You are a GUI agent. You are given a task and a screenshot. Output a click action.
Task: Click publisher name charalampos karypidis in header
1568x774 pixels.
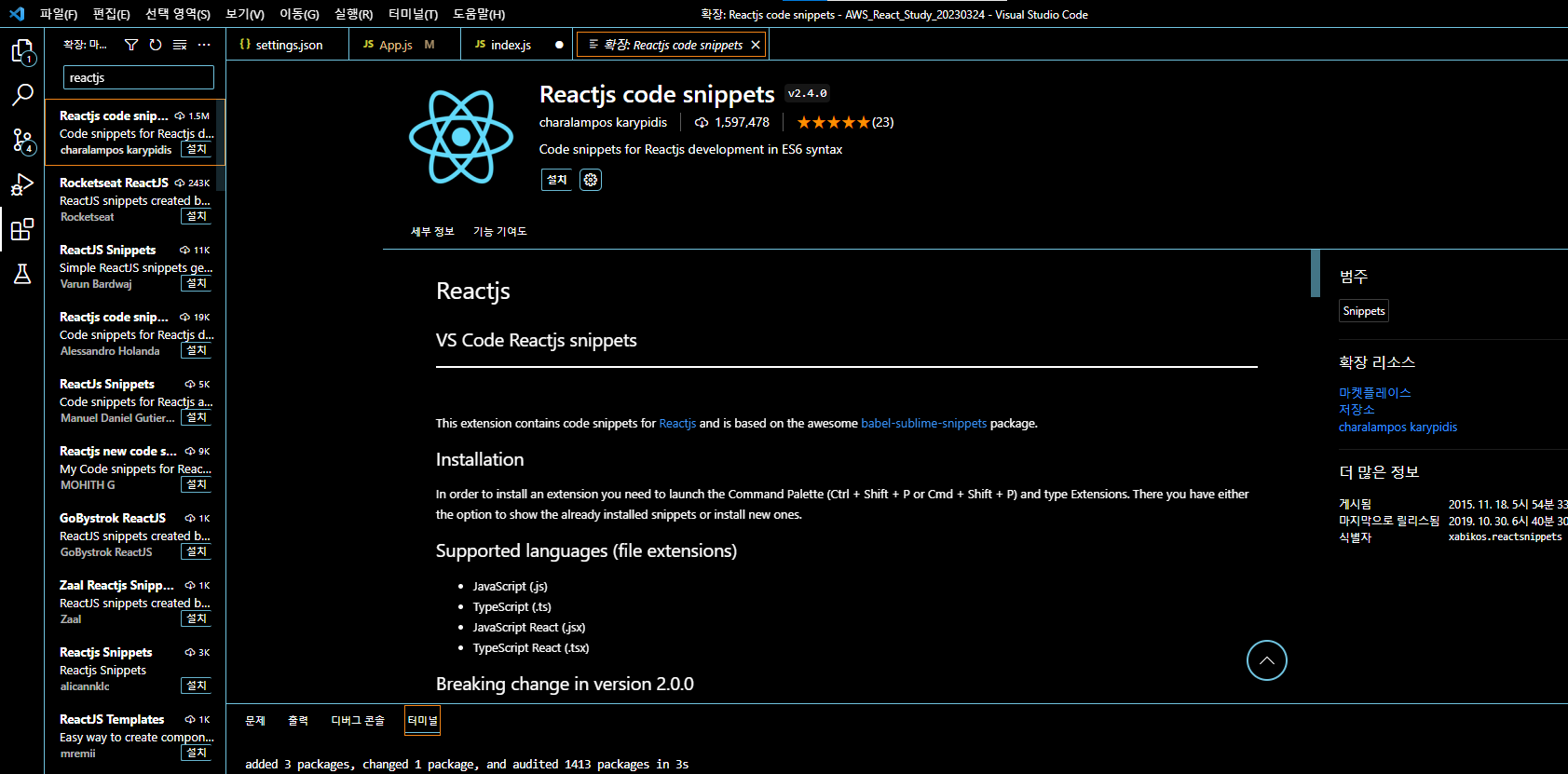point(604,122)
